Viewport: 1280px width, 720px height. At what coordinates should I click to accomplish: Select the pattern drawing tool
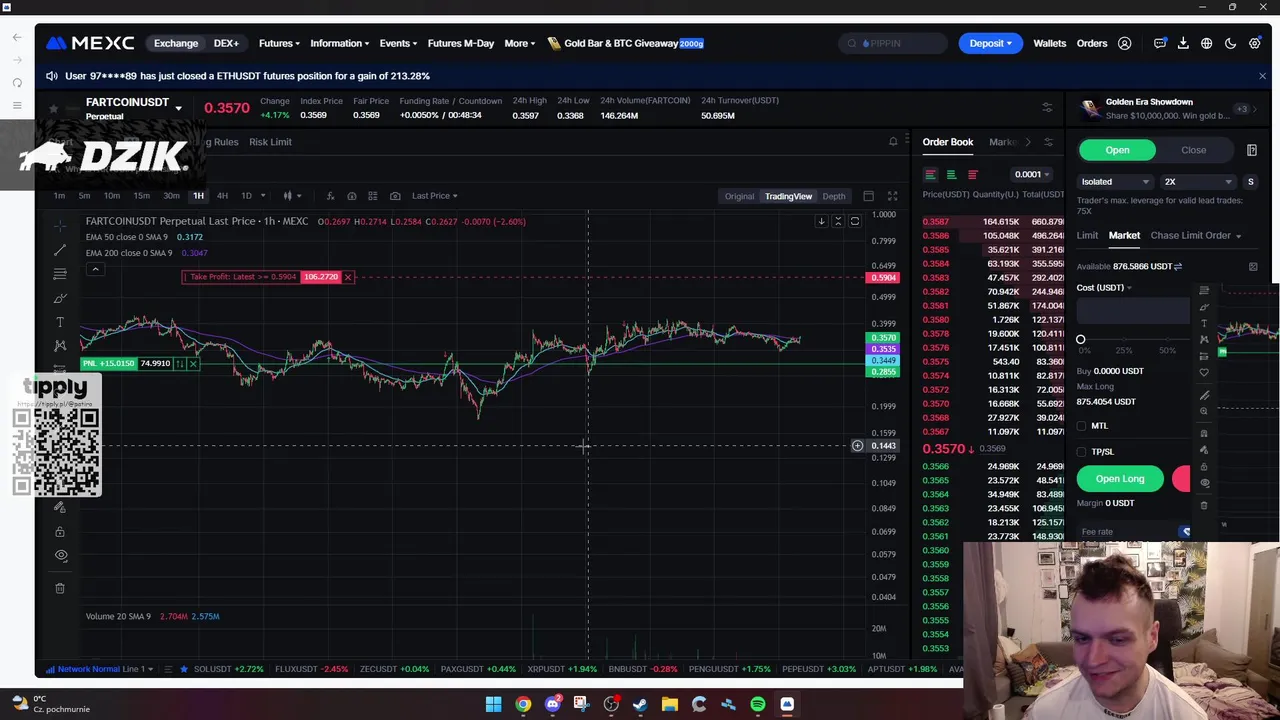[x=60, y=346]
